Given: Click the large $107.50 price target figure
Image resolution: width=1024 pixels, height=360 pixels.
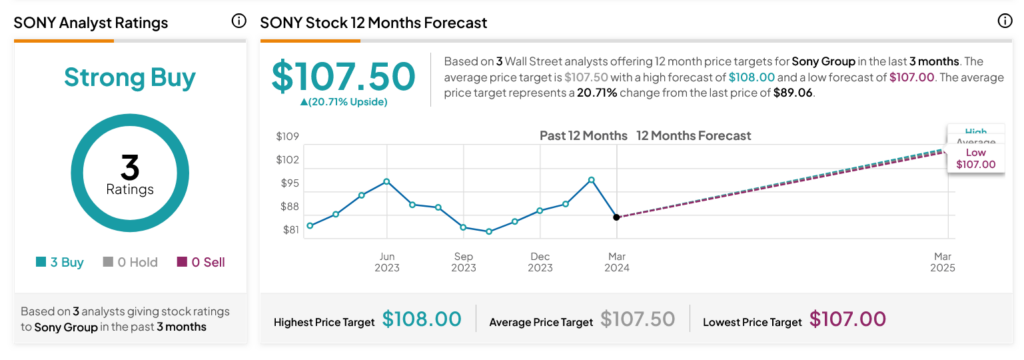Looking at the screenshot, I should pos(344,76).
